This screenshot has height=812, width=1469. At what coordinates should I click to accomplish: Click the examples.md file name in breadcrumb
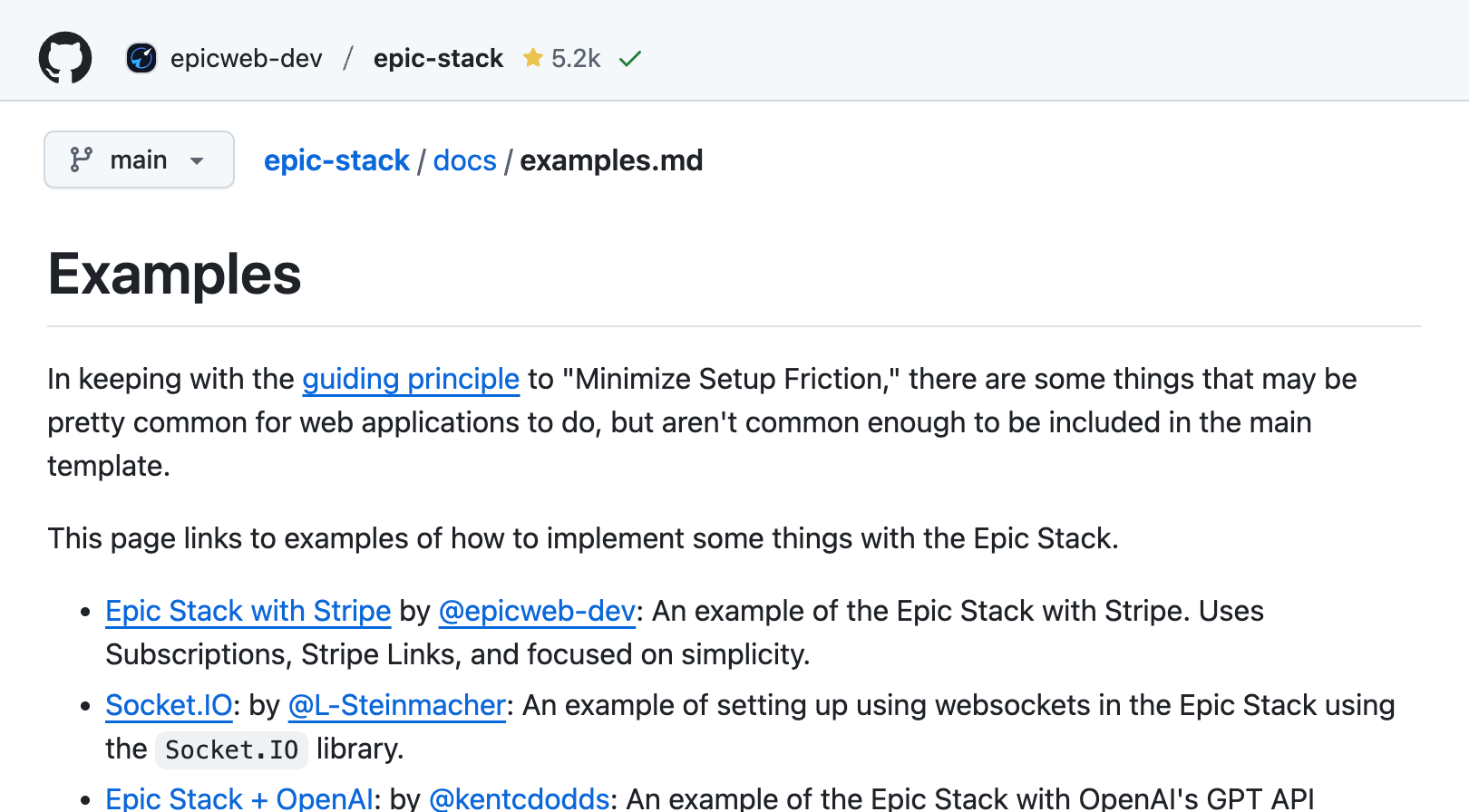coord(611,160)
